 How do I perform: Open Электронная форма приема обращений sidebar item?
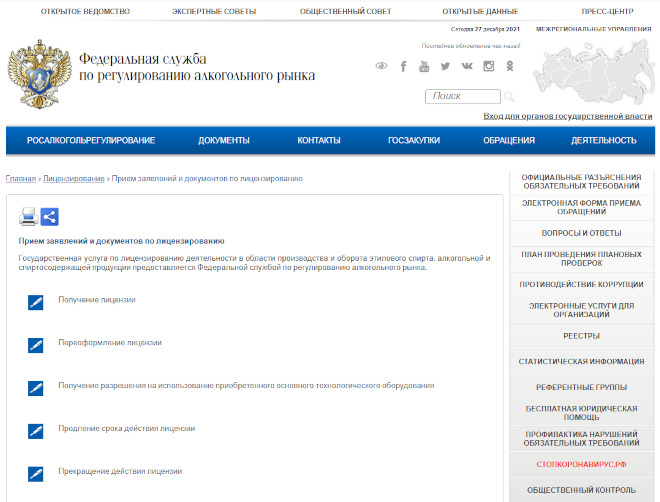point(581,207)
